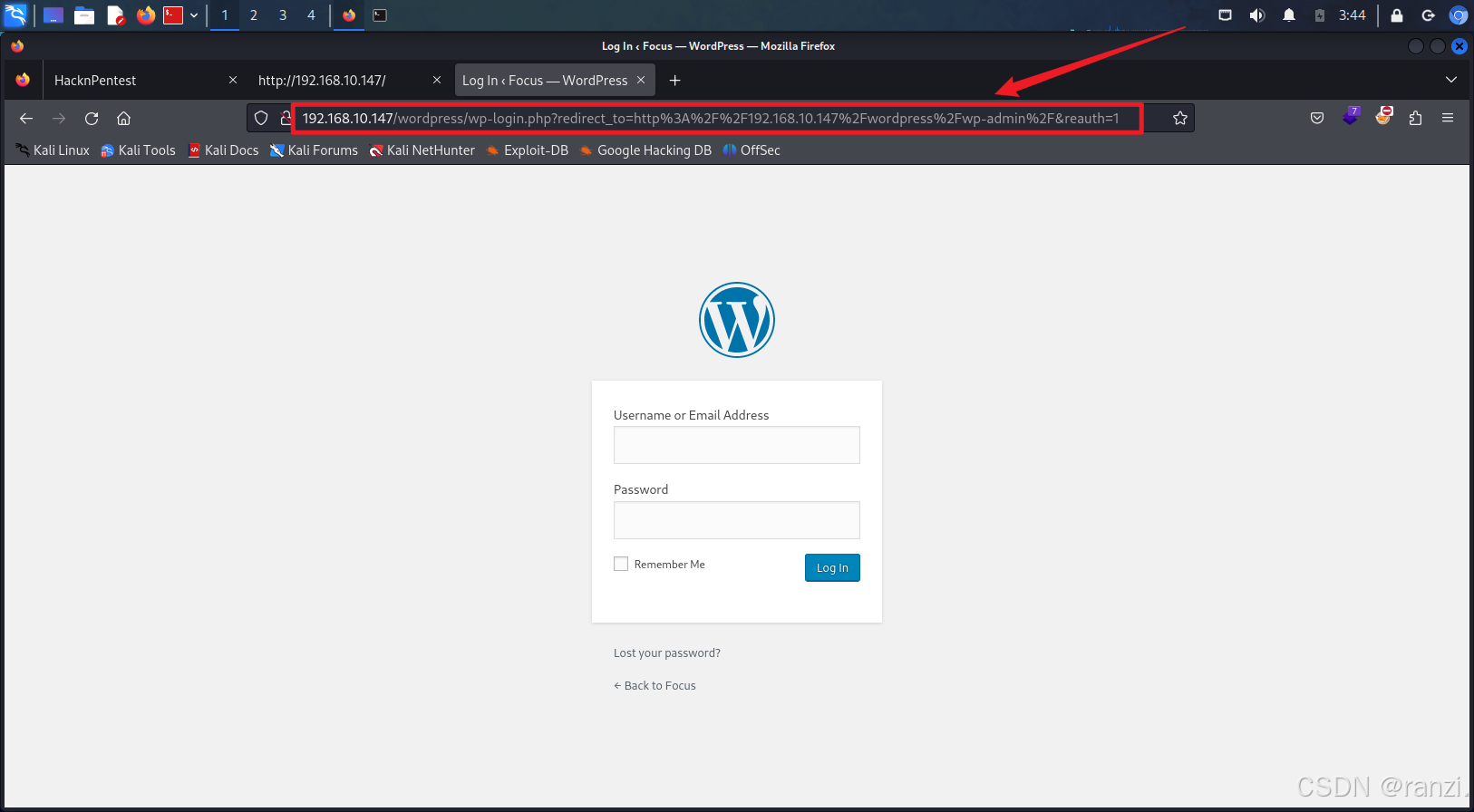Switch to workspace 1
The height and width of the screenshot is (812, 1474).
[225, 15]
